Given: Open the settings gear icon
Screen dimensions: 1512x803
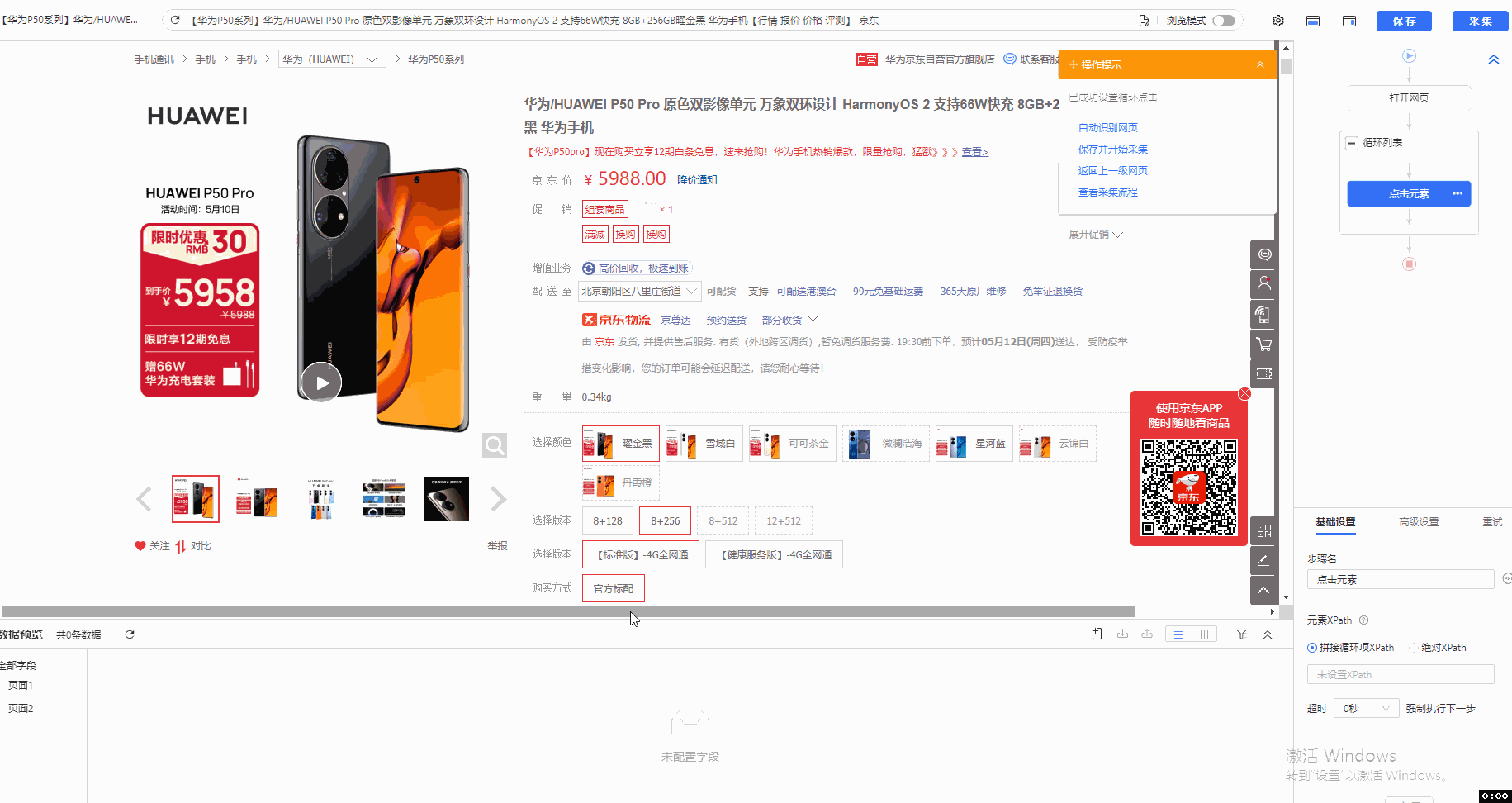Looking at the screenshot, I should point(1278,21).
